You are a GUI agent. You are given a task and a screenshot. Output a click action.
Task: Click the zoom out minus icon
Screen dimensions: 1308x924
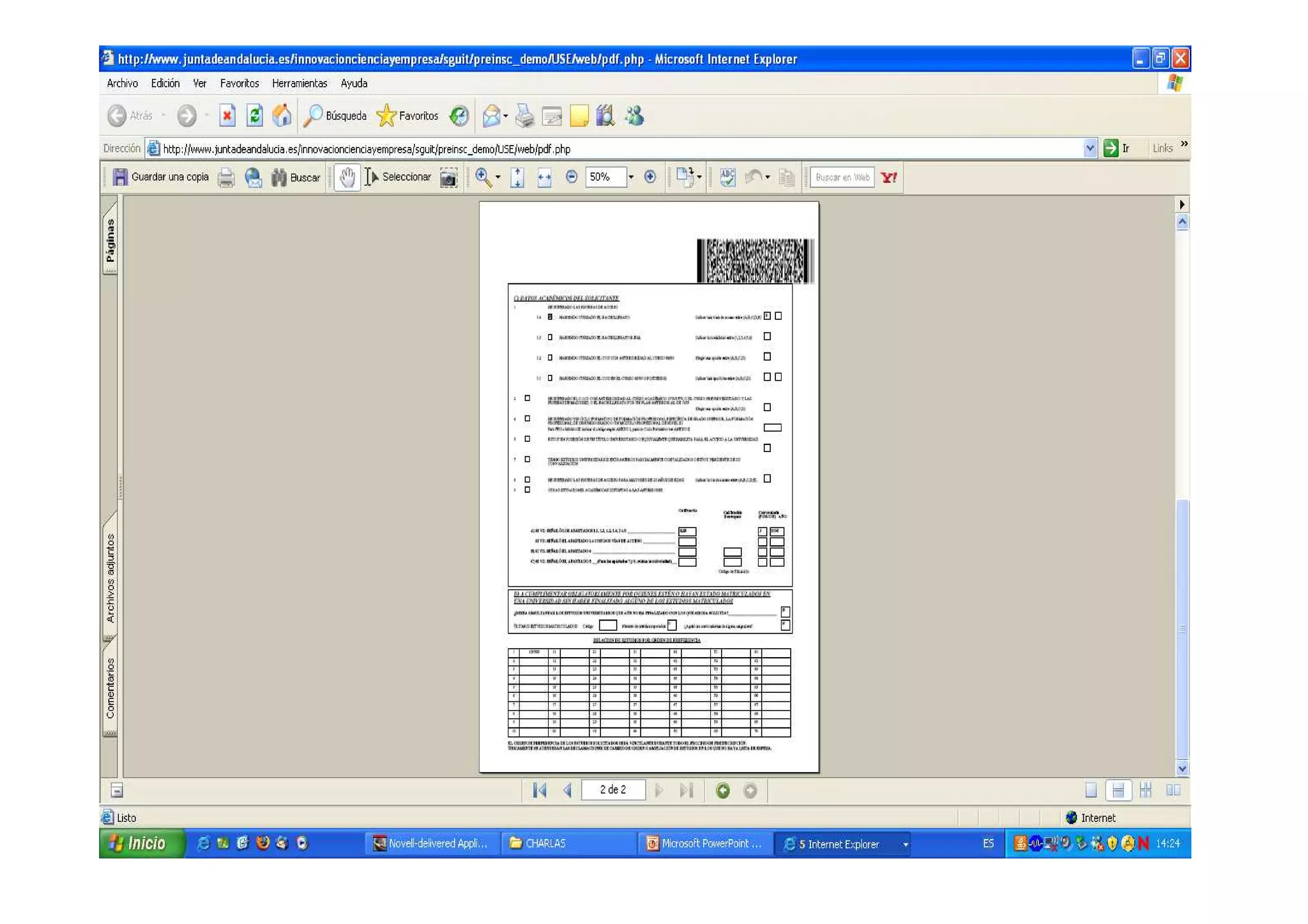[x=572, y=177]
